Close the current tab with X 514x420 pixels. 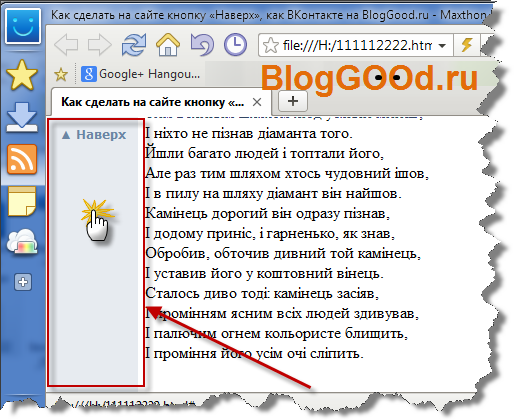[x=257, y=102]
